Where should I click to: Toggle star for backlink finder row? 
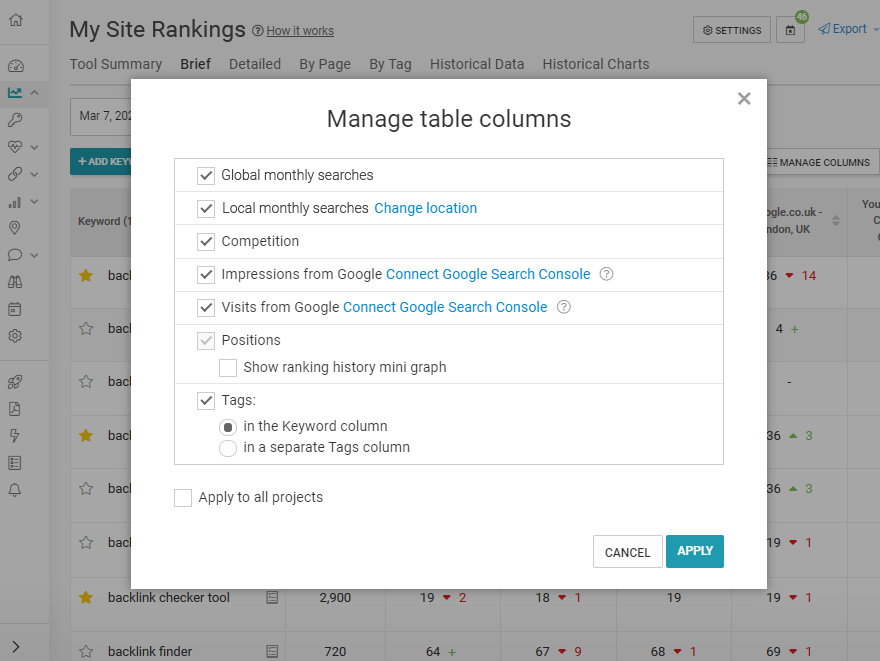pos(86,651)
